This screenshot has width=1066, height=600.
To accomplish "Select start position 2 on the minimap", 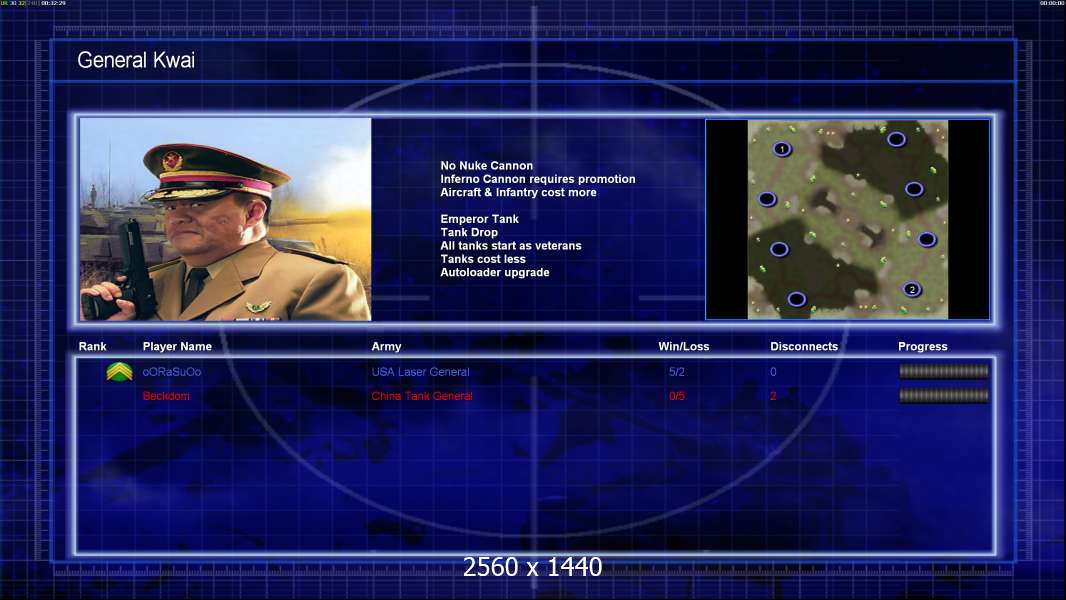I will tap(912, 289).
